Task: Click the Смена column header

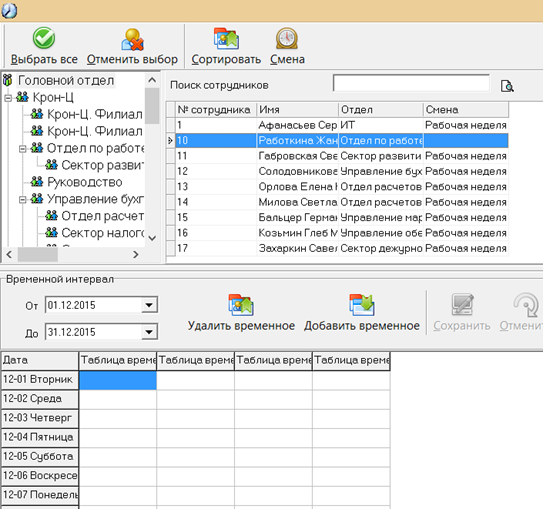Action: coord(465,110)
